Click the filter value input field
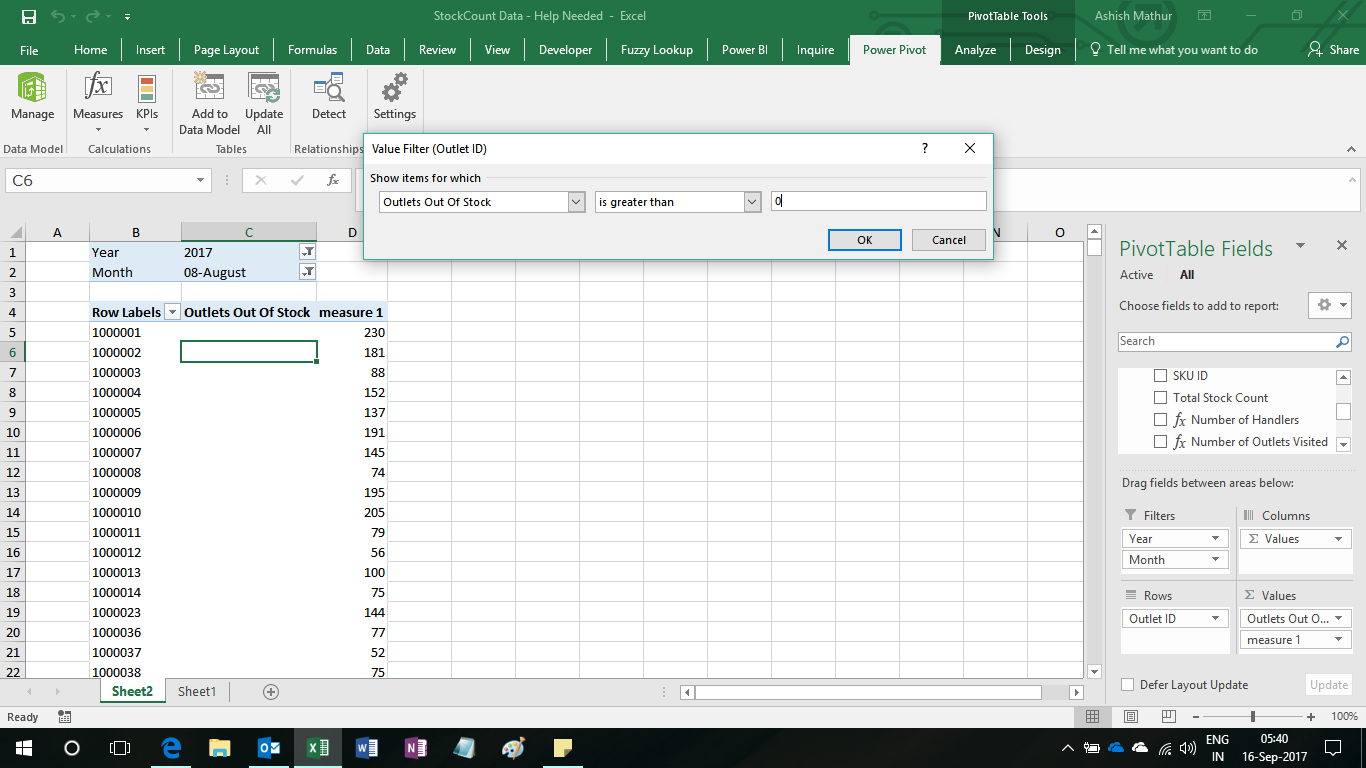 (x=878, y=202)
